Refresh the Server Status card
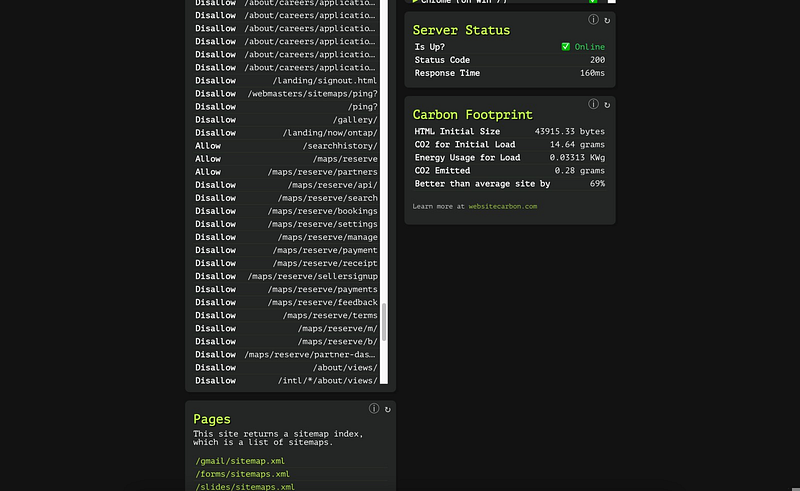Image resolution: width=800 pixels, height=491 pixels. tap(607, 20)
